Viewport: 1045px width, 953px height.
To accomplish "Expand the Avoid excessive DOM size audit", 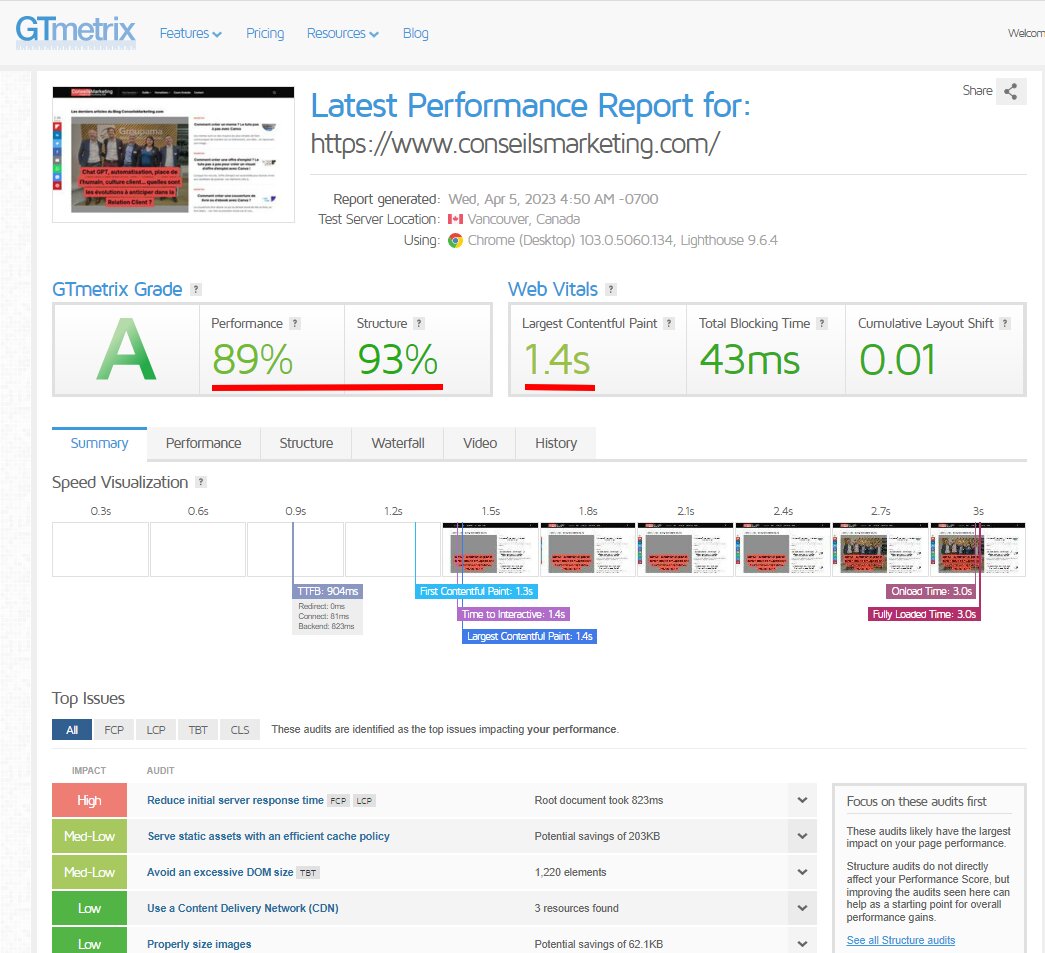I will tap(802, 872).
